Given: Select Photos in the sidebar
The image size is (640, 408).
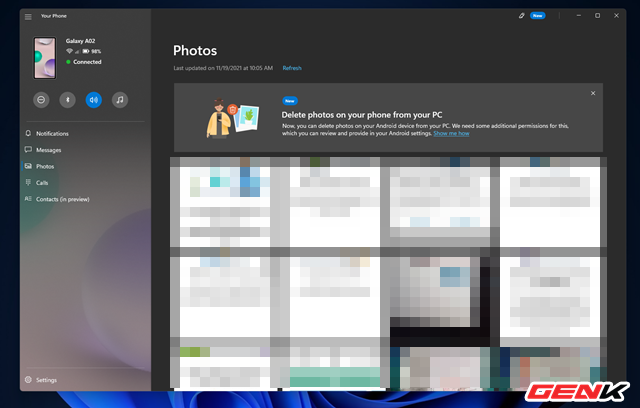Looking at the screenshot, I should coord(84,166).
